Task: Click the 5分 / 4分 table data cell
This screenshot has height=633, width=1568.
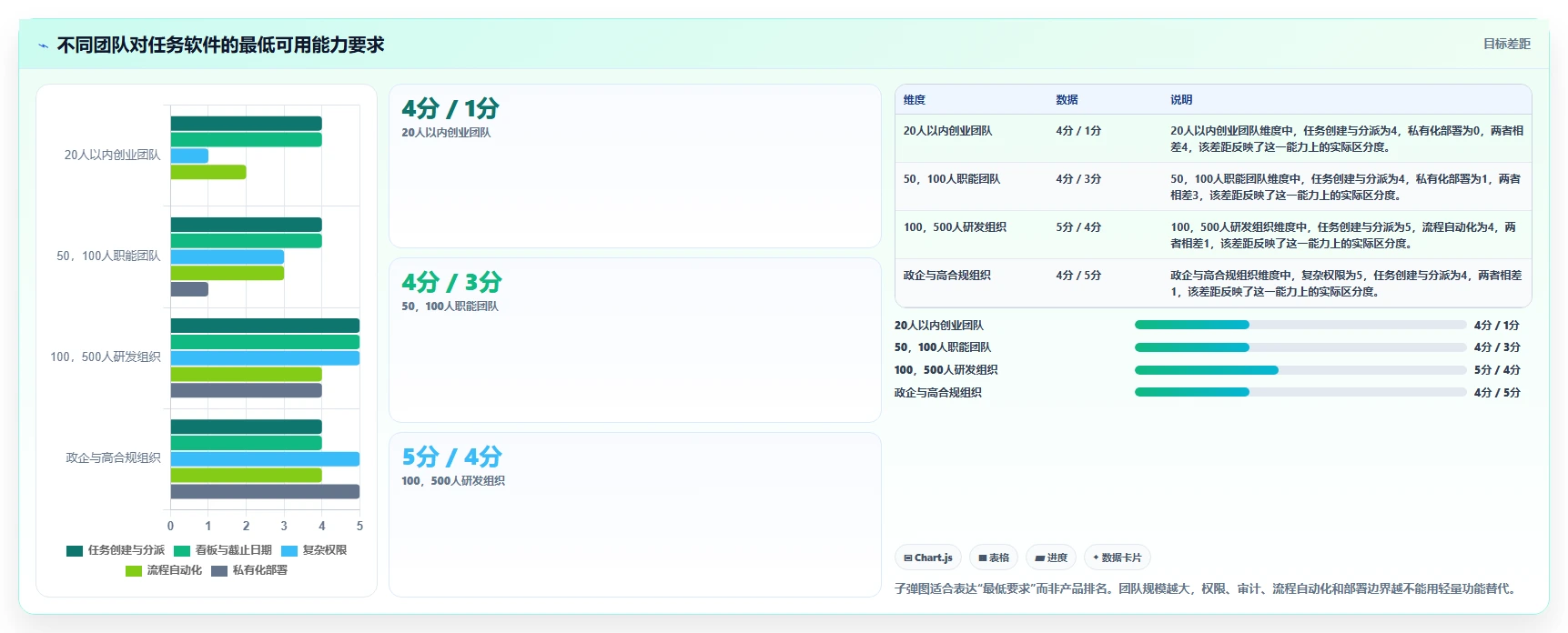Action: (1078, 227)
